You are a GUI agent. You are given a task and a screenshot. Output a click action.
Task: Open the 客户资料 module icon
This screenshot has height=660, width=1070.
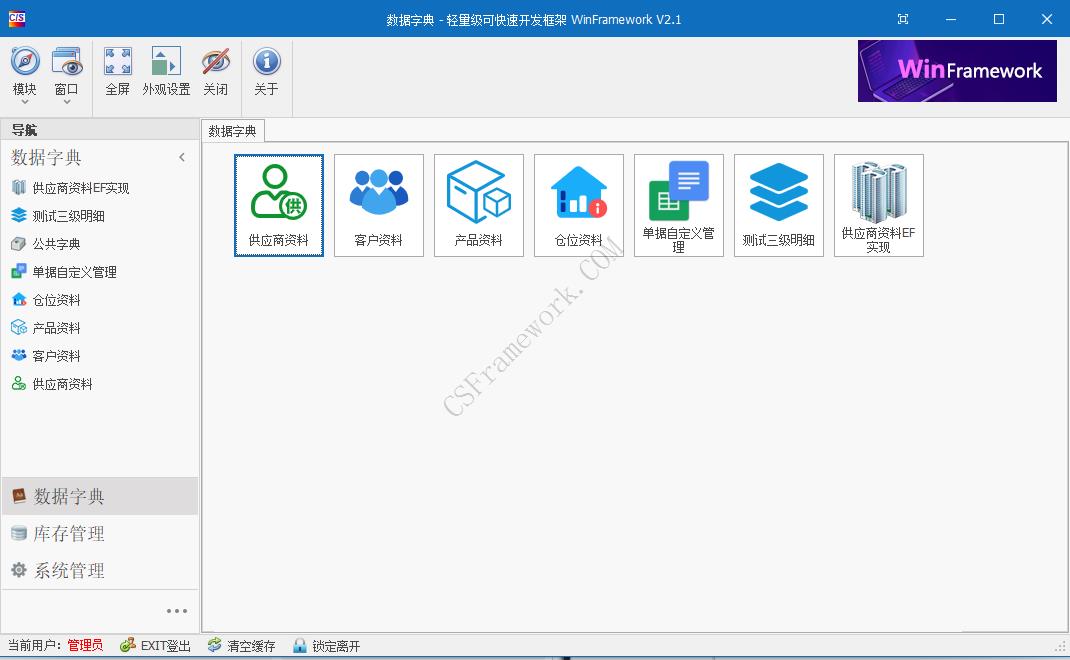pos(378,205)
